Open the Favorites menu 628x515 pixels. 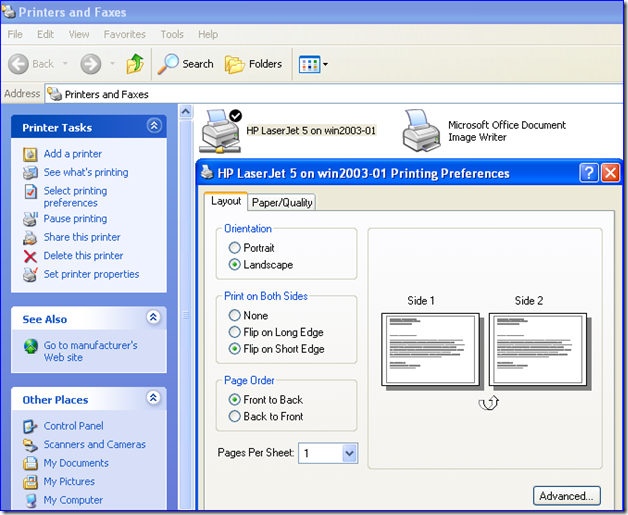pyautogui.click(x=125, y=34)
